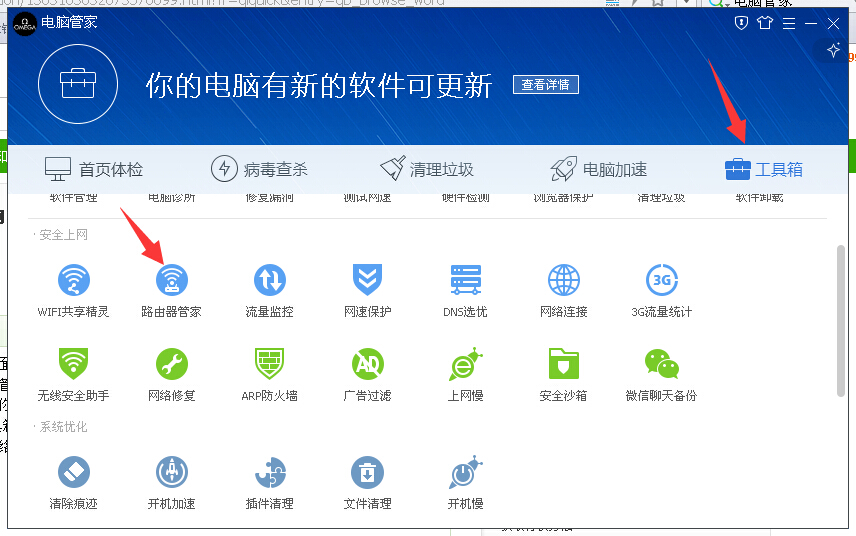Minimize the 电脑管家 window

811,23
